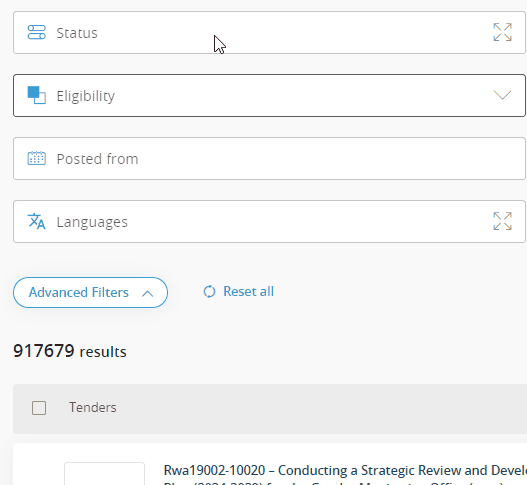Open the Eligibility dropdown chevron
The width and height of the screenshot is (527, 485).
tap(502, 95)
